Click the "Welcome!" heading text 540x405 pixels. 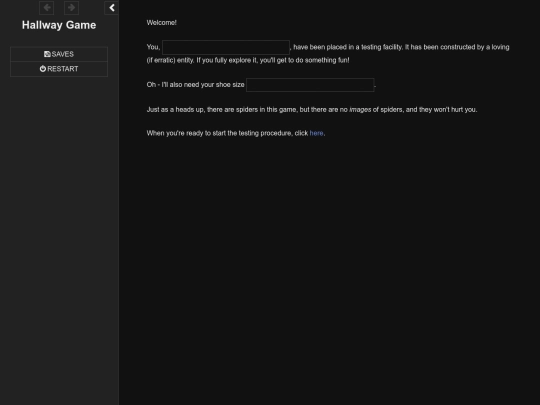162,23
